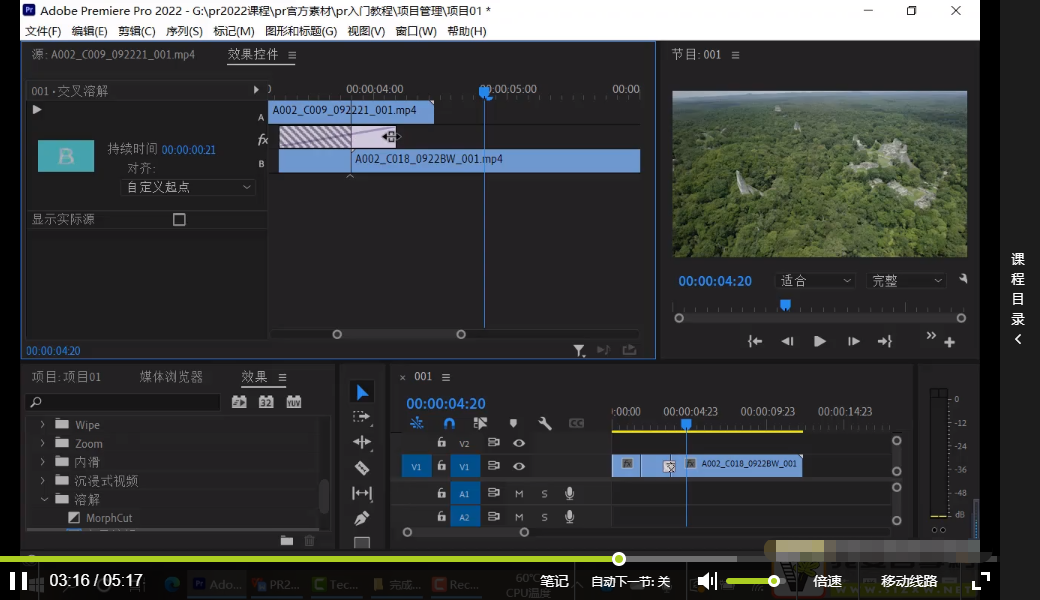Open the 编辑(E) menu
This screenshot has width=1040, height=600.
(x=89, y=31)
